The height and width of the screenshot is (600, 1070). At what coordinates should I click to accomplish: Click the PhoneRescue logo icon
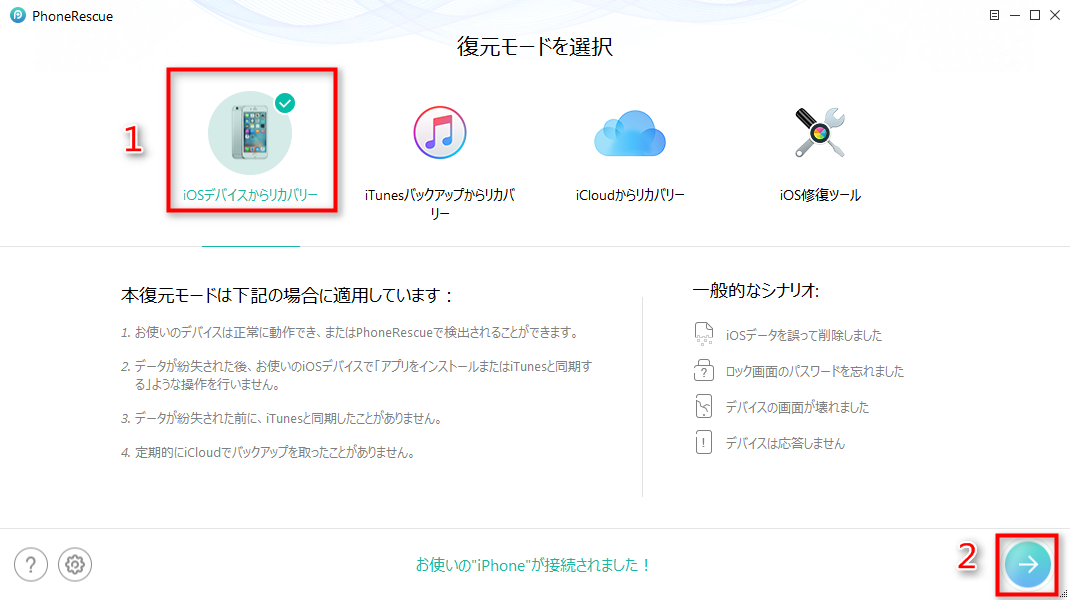tap(18, 16)
